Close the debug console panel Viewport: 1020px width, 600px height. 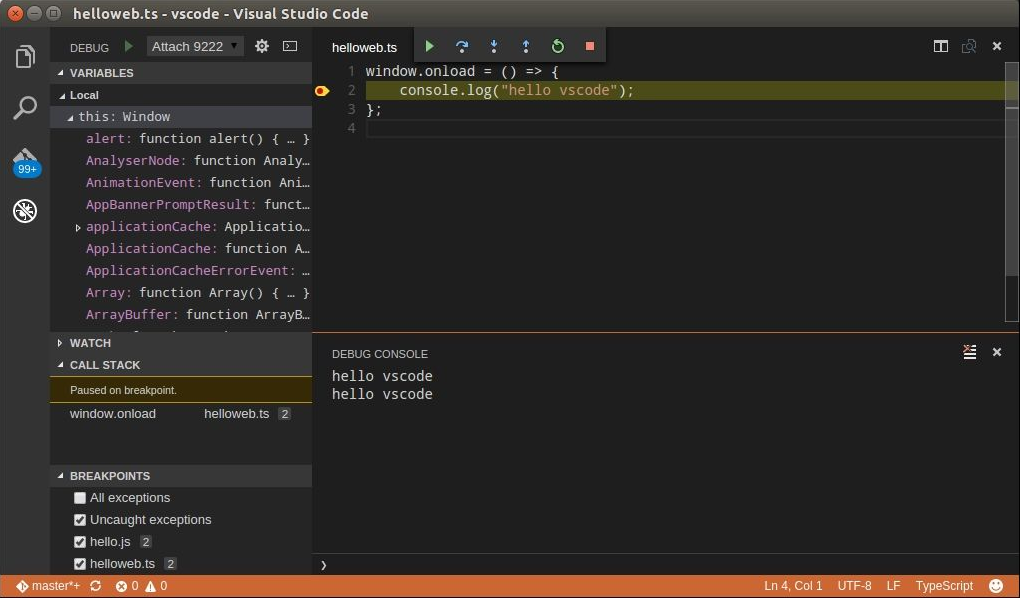point(997,352)
